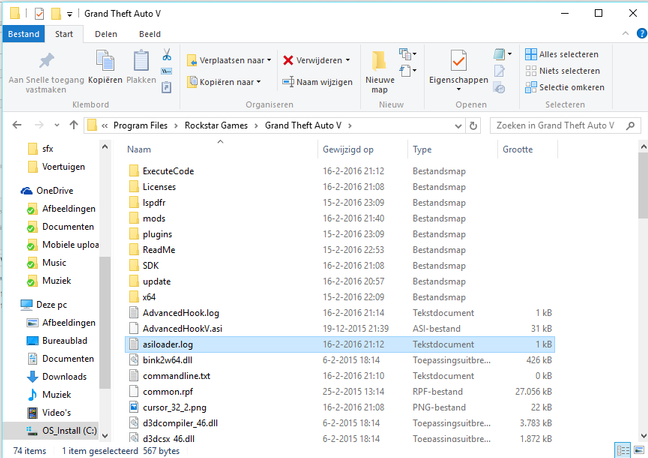Select the lspdfr folder
The image size is (648, 458).
pyautogui.click(x=340, y=203)
